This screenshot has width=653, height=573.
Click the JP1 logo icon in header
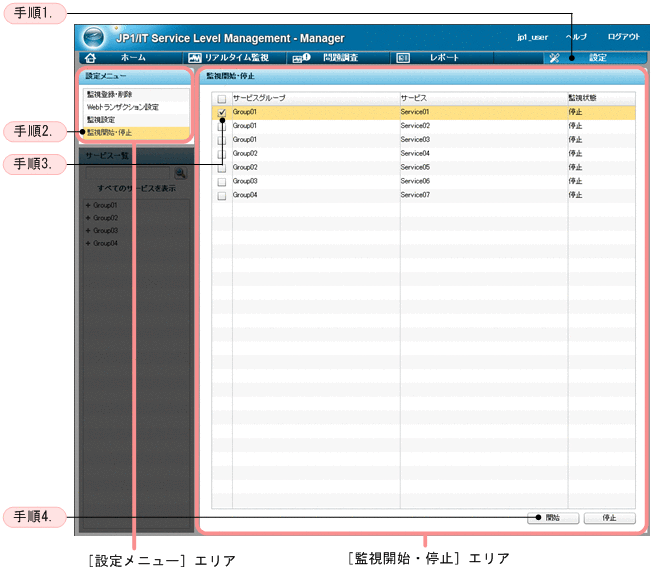93,37
